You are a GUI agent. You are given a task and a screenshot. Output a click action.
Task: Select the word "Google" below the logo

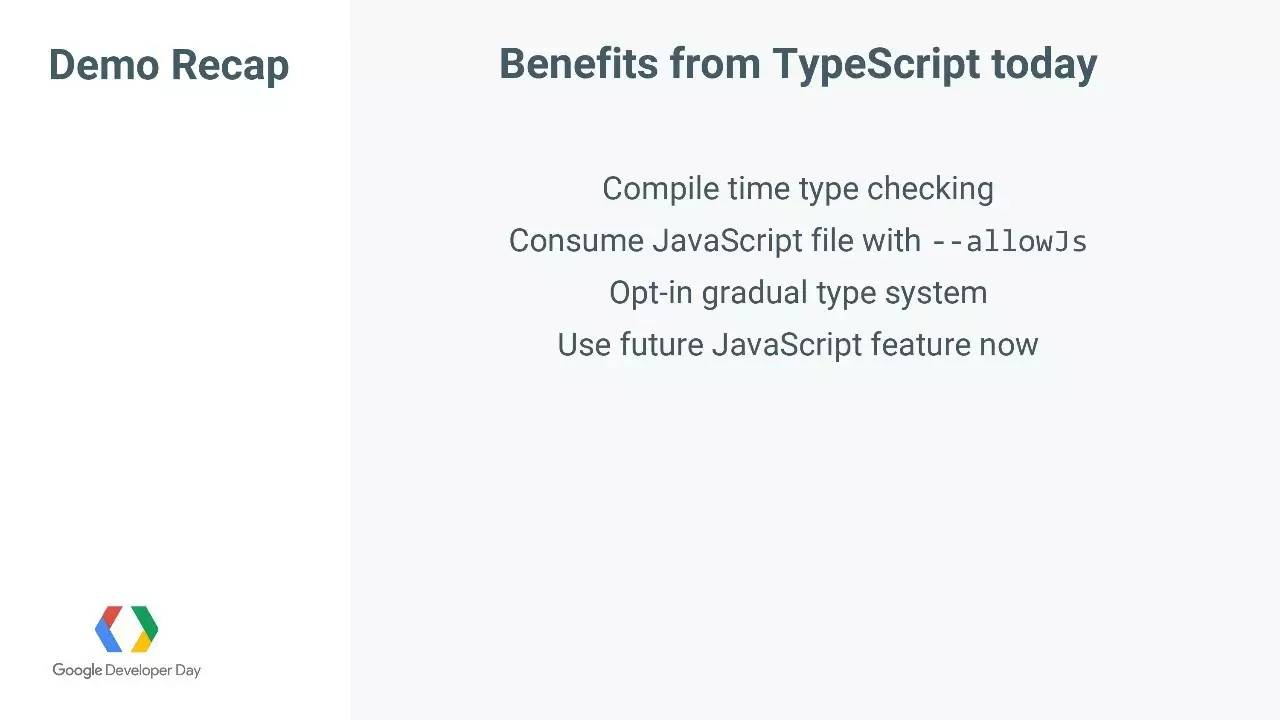point(77,671)
